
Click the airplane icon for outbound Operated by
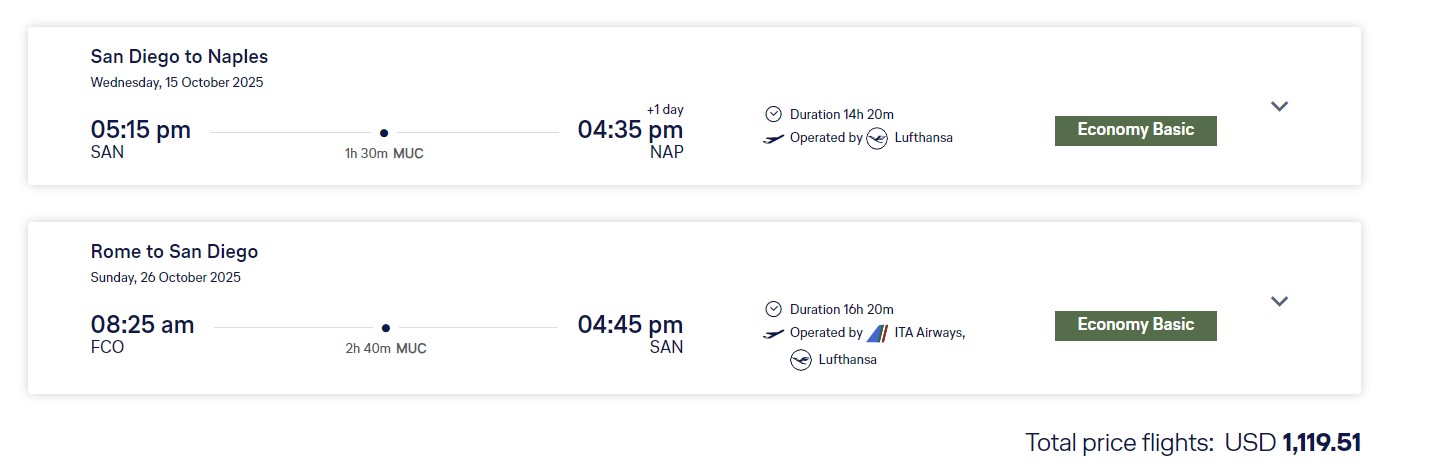pyautogui.click(x=773, y=138)
